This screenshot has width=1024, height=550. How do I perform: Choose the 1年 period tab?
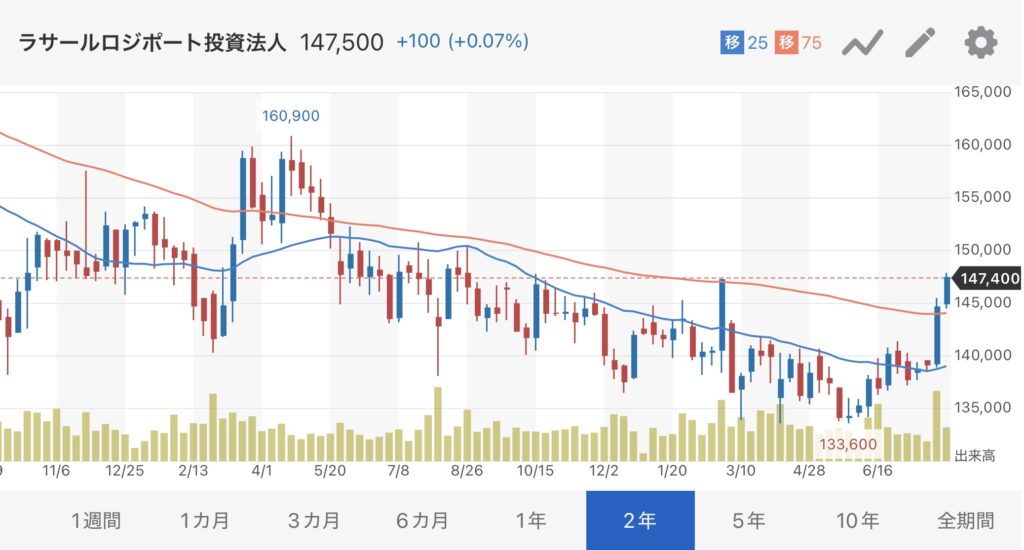pos(531,521)
